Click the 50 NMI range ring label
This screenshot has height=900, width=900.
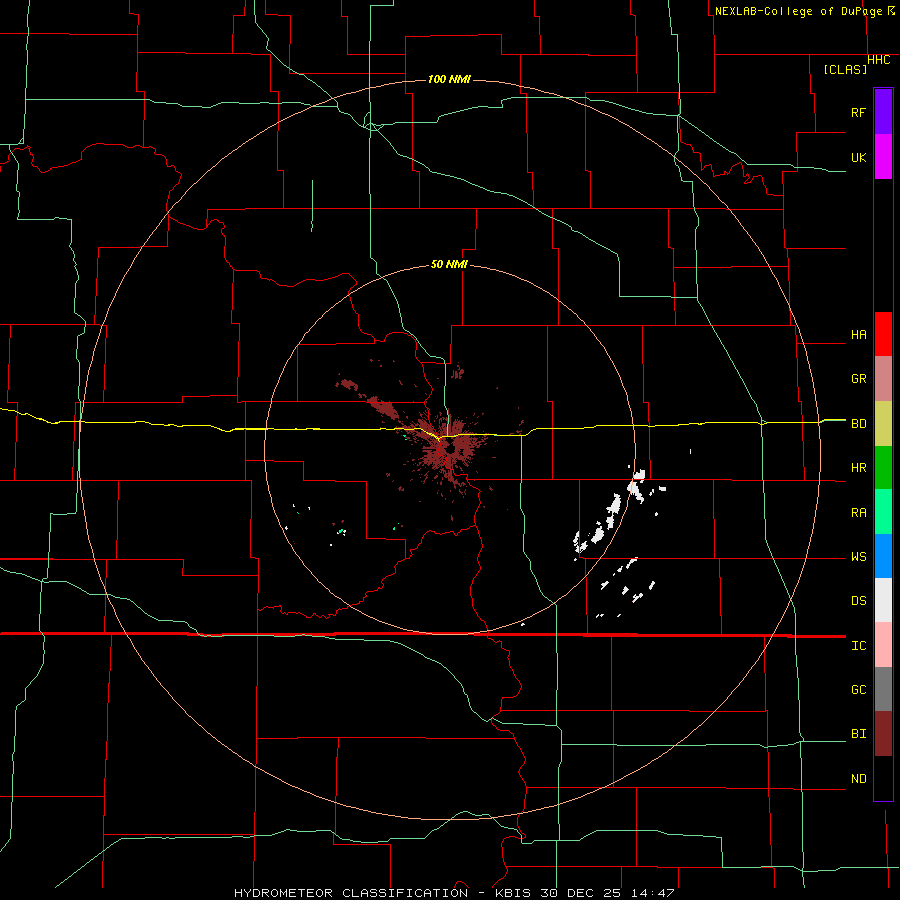pyautogui.click(x=449, y=265)
